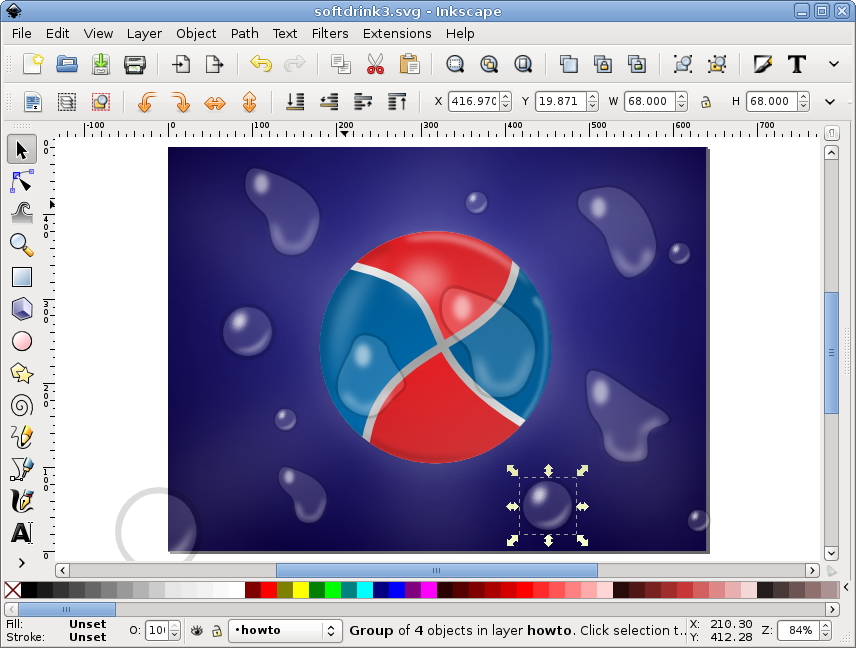Toggle width and height ratio lock
The height and width of the screenshot is (648, 856).
pos(706,102)
